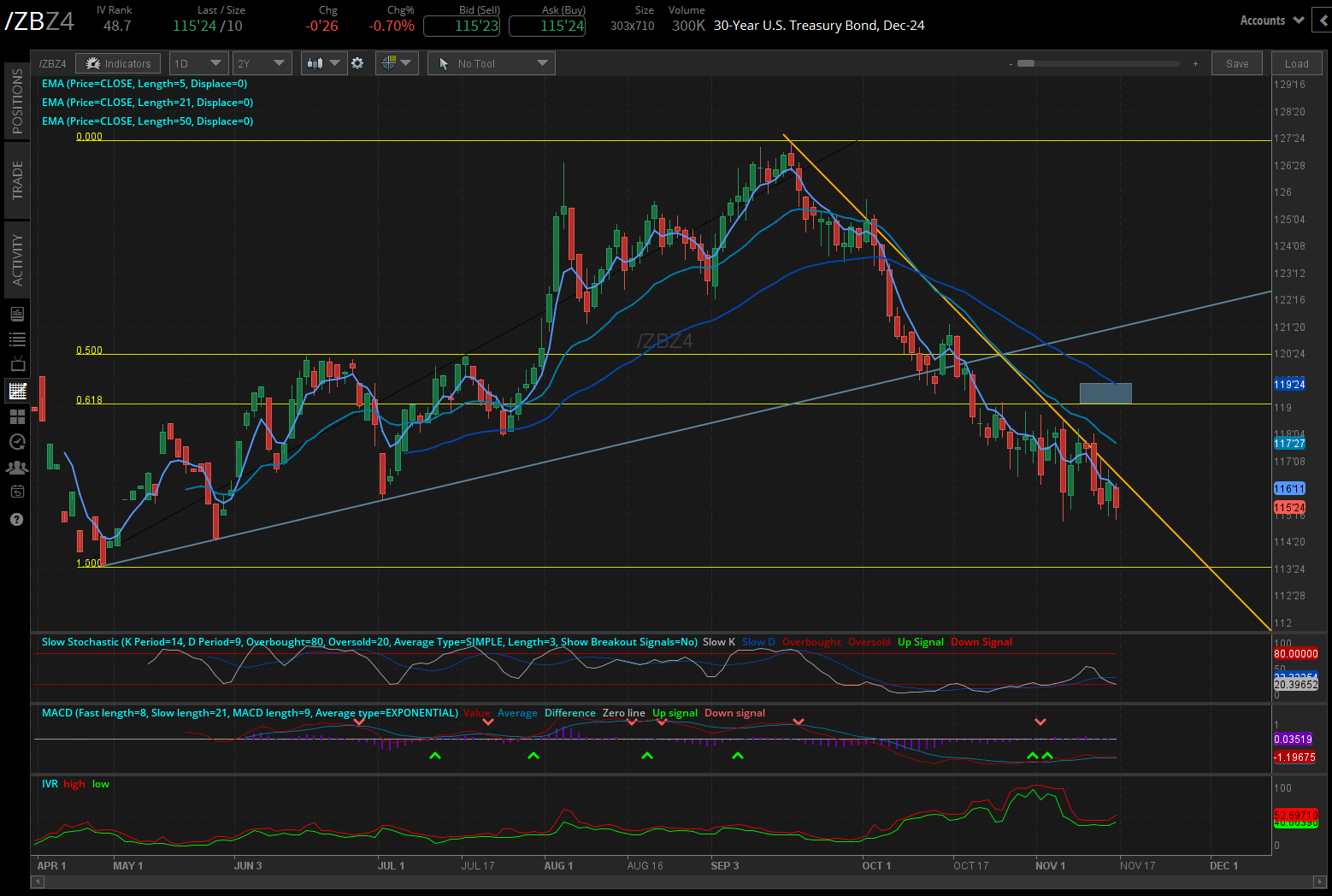This screenshot has width=1332, height=896.
Task: Open the chart settings gear
Action: pos(357,62)
